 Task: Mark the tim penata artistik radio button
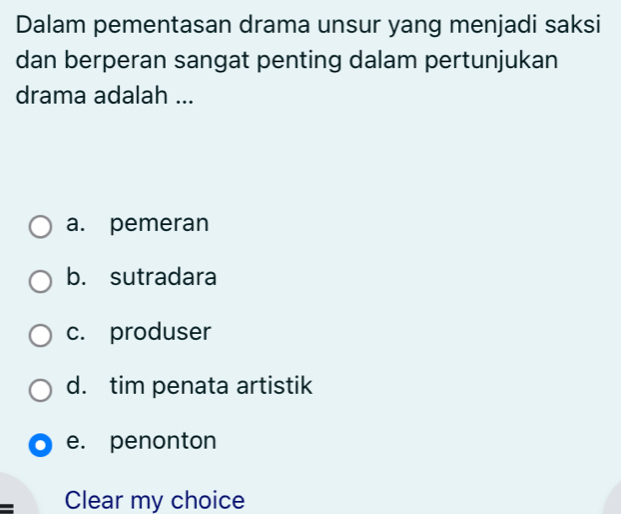40,389
